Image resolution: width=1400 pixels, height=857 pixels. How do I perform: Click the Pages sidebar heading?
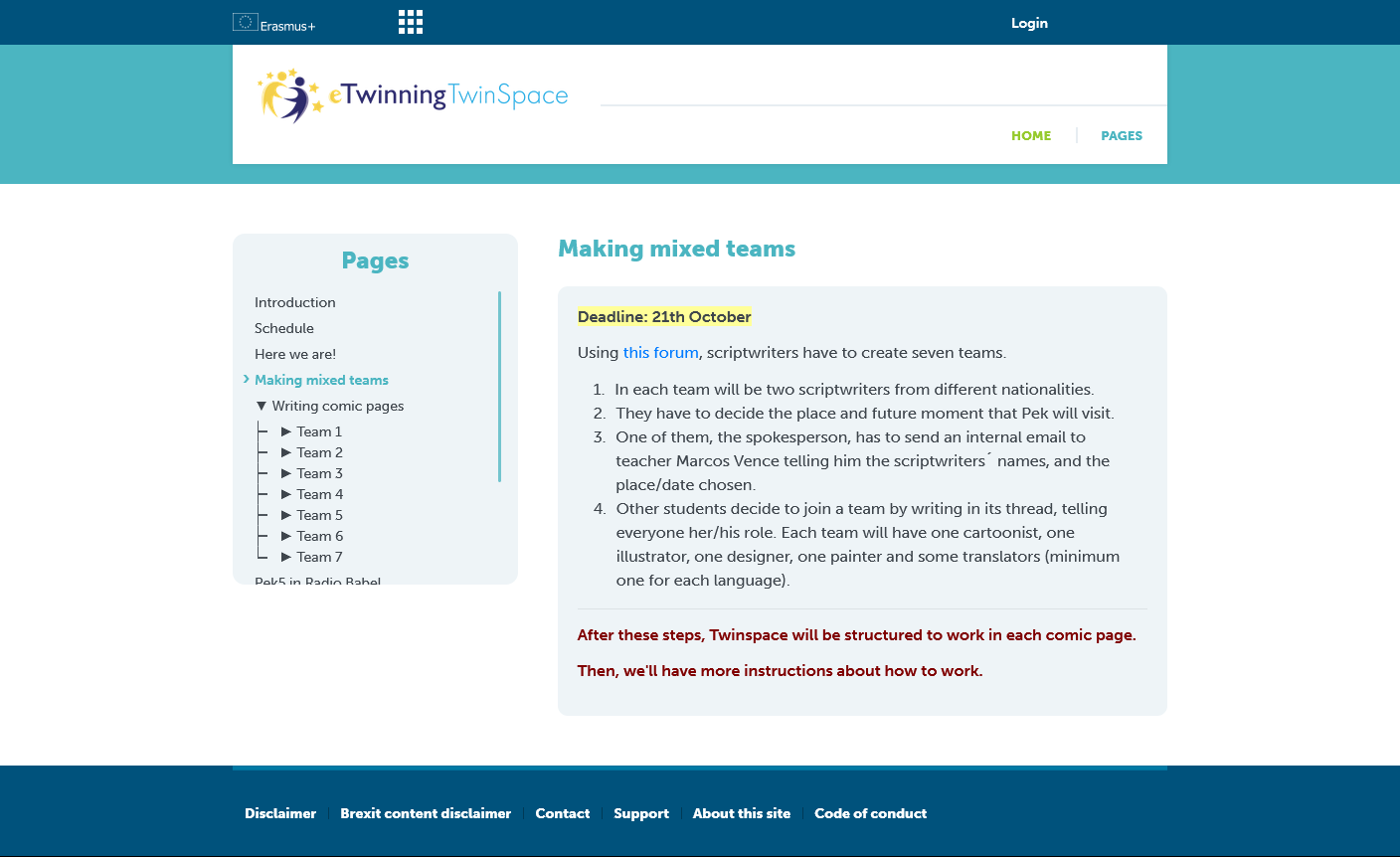(376, 260)
